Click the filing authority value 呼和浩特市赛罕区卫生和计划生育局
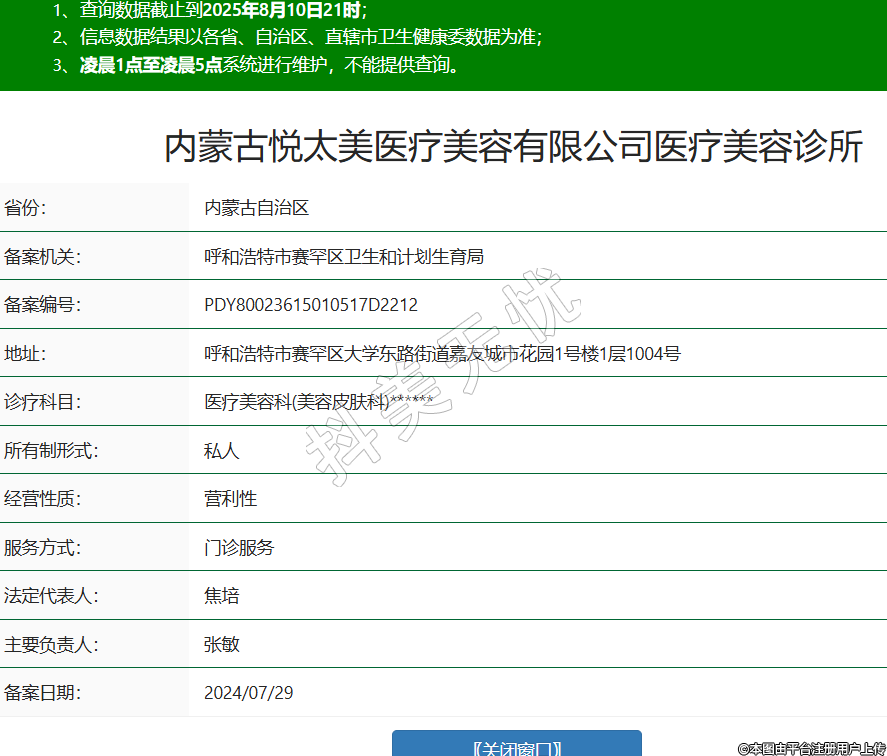Viewport: 887px width, 756px height. click(x=343, y=257)
